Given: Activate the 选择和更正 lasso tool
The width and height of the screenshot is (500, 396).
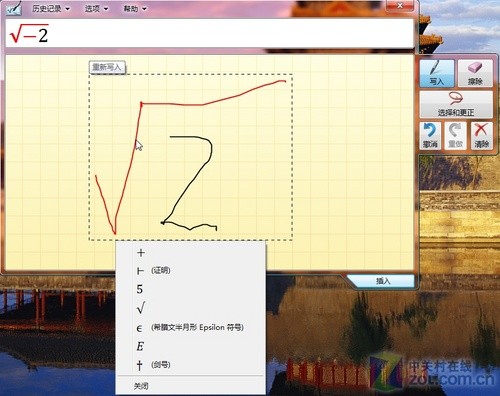Looking at the screenshot, I should point(456,104).
